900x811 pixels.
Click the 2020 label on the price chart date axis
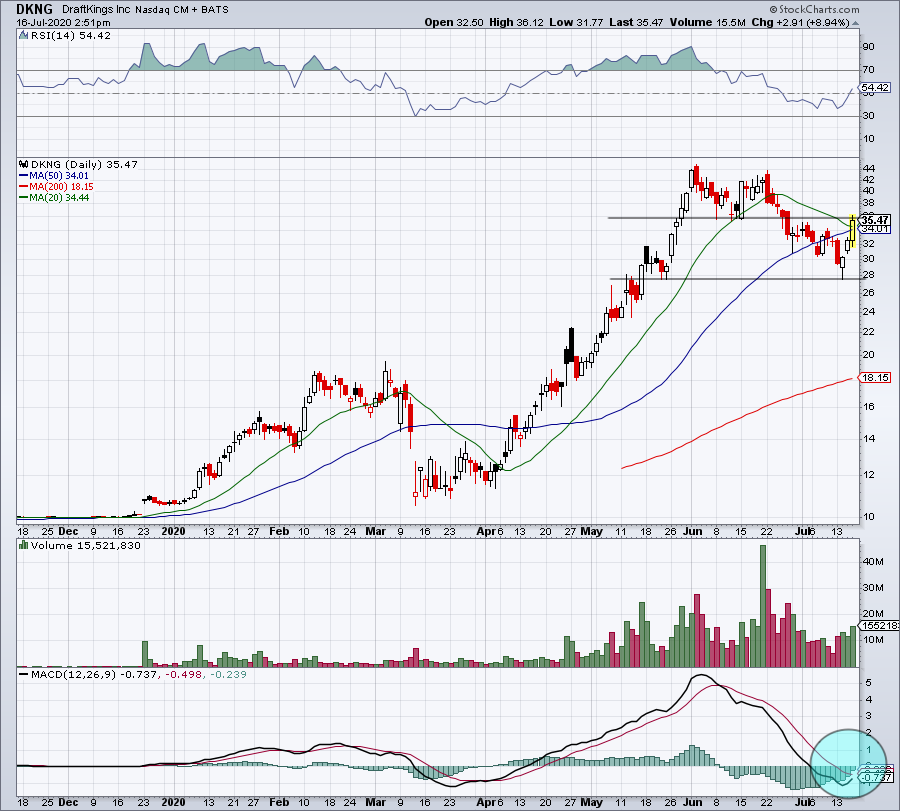173,531
